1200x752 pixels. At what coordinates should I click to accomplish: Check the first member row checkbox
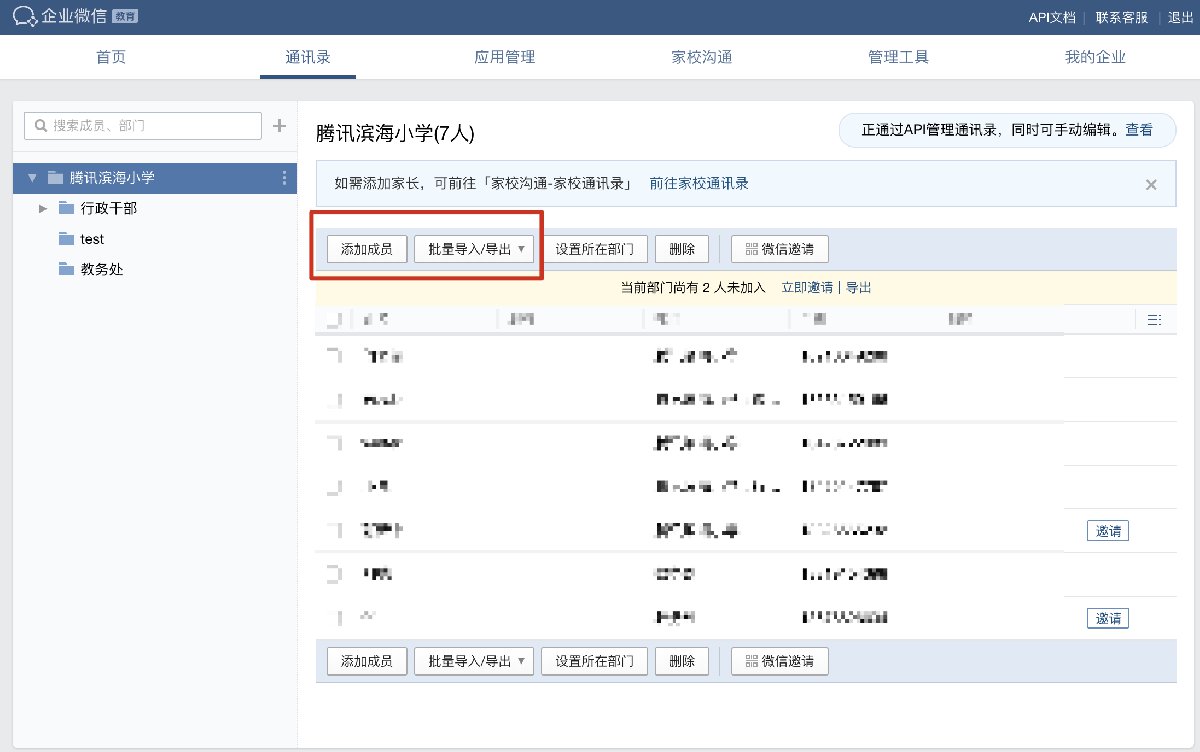click(x=333, y=356)
